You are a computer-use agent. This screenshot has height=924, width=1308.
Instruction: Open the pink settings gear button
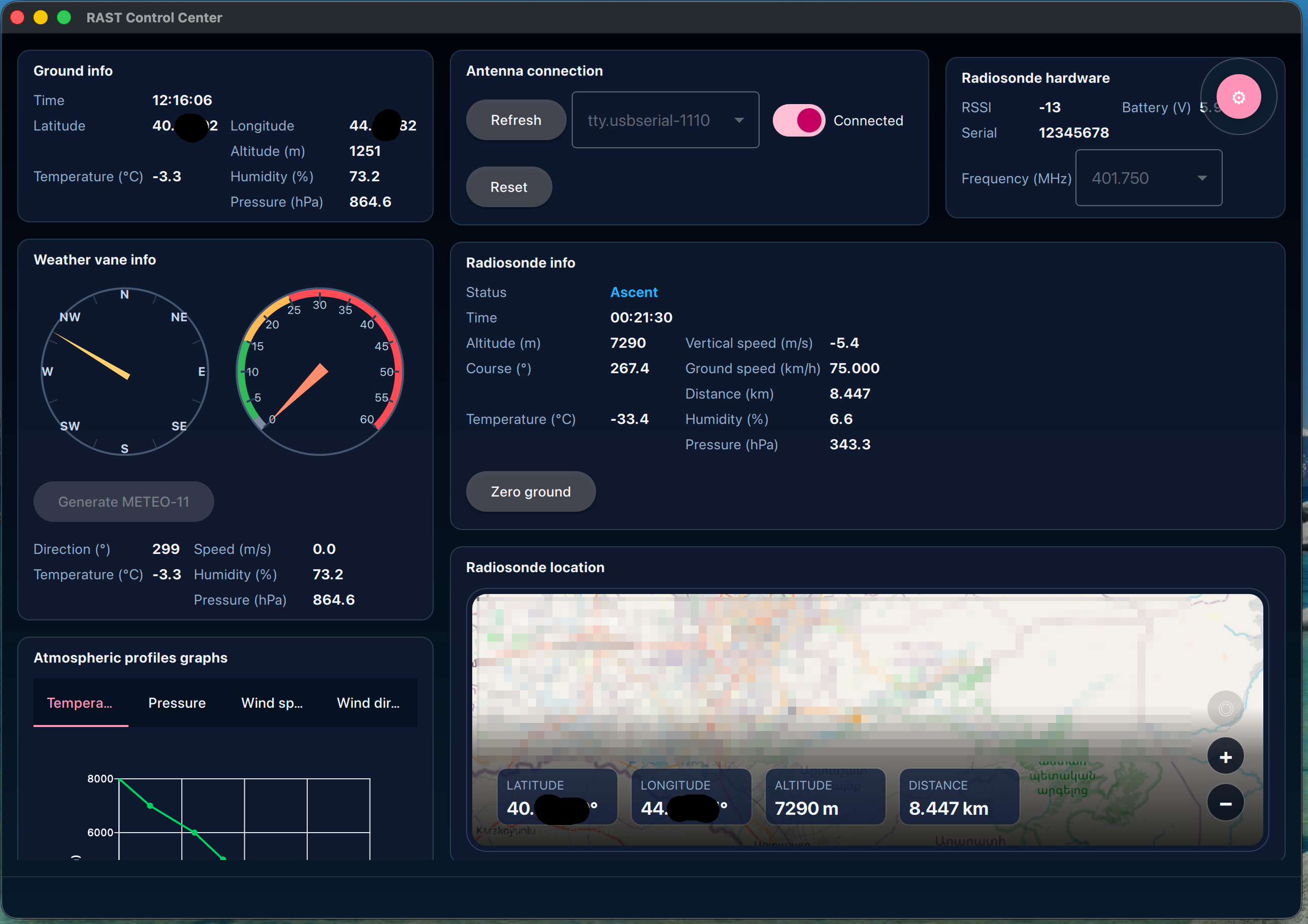(x=1238, y=97)
